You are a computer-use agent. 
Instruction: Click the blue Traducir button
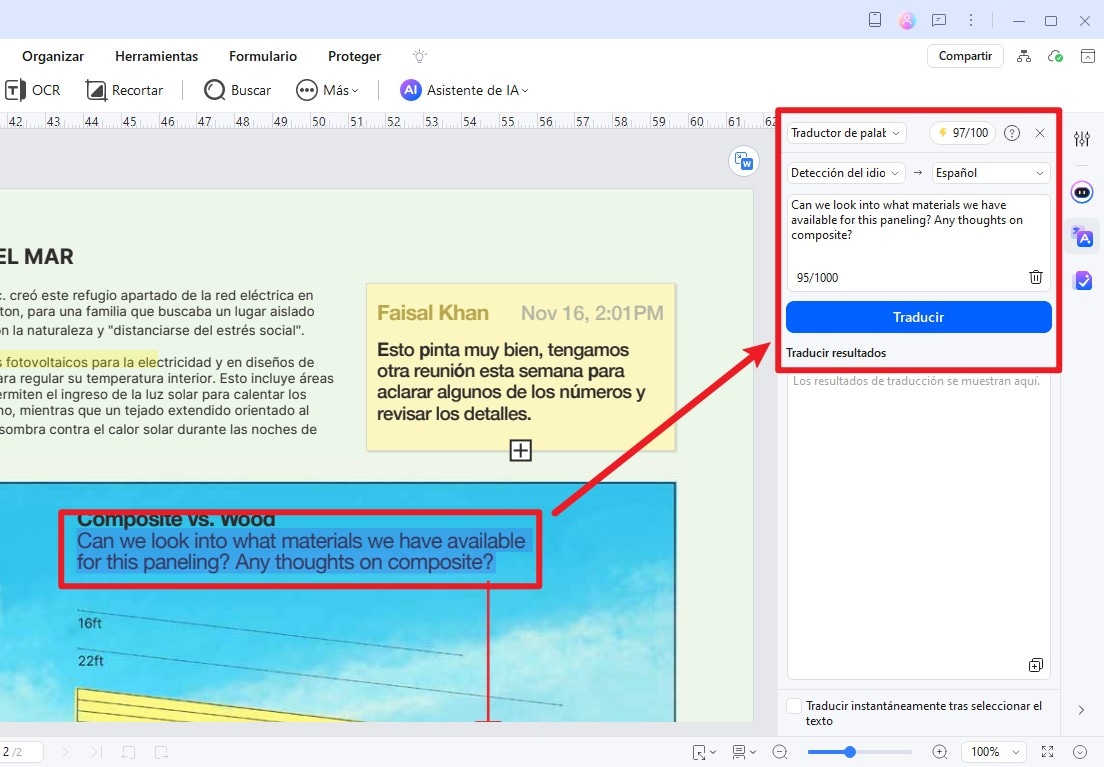pyautogui.click(x=918, y=317)
